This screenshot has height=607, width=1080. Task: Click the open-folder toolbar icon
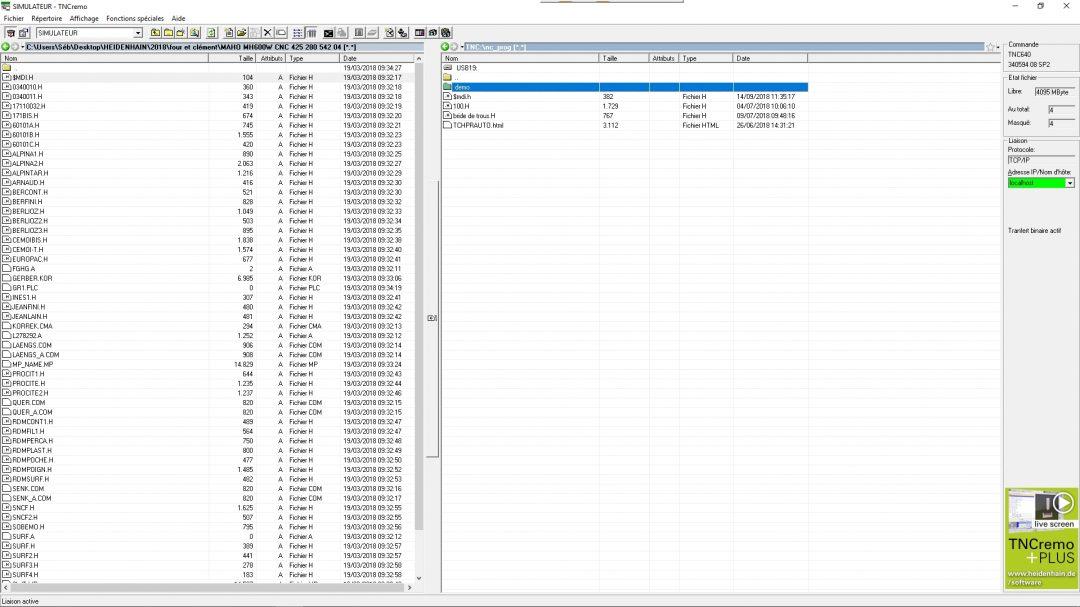tap(242, 33)
